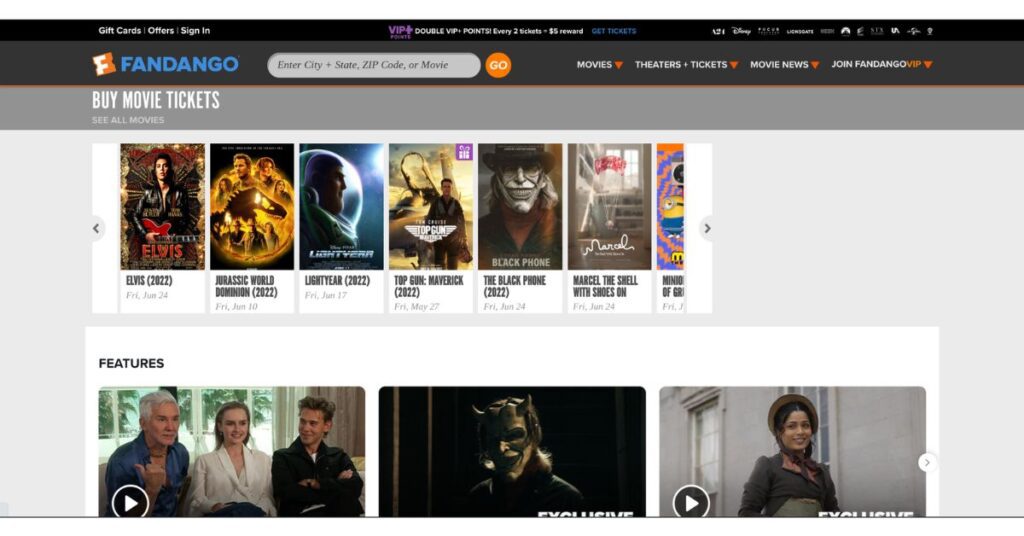Click the FEATURES section heading
The width and height of the screenshot is (1024, 536).
tap(131, 364)
